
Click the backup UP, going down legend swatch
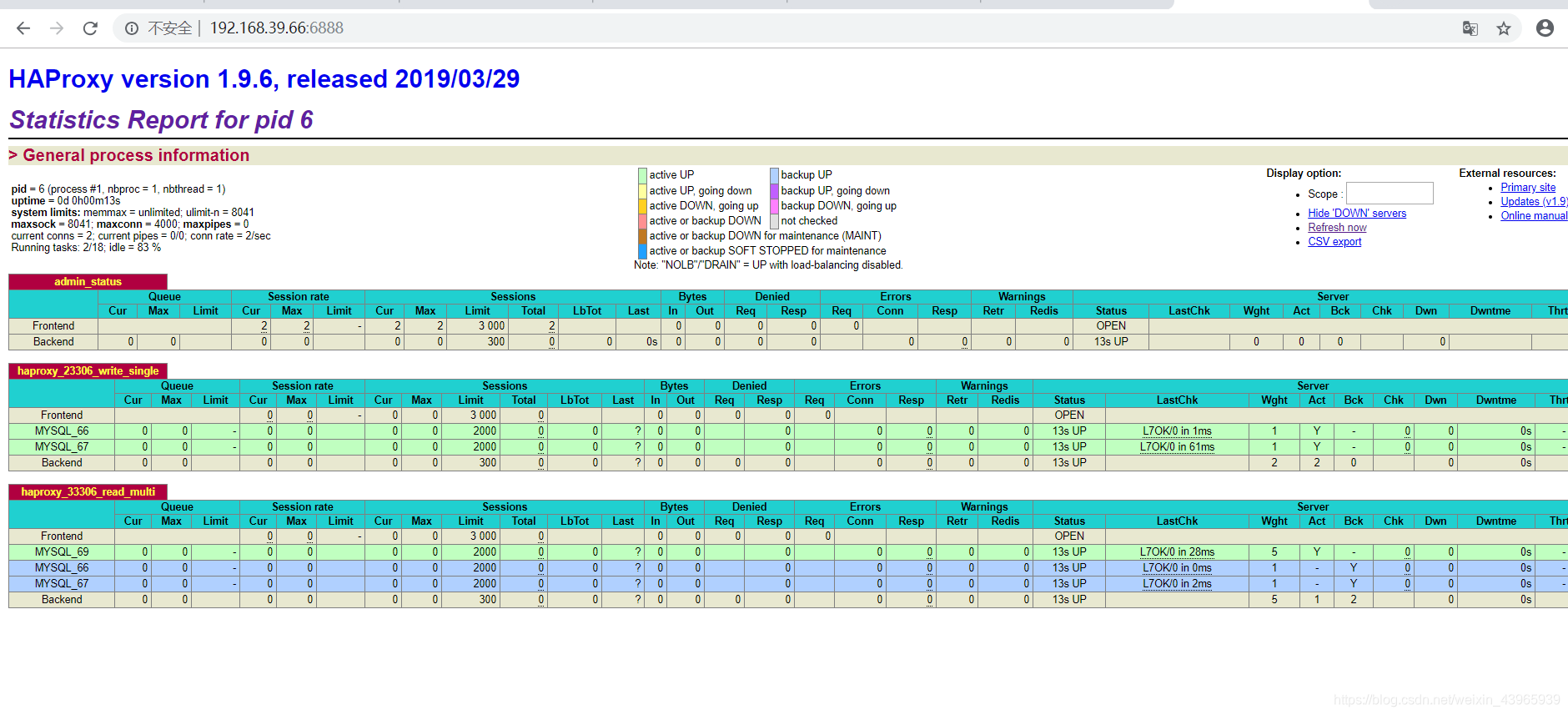pyautogui.click(x=774, y=191)
